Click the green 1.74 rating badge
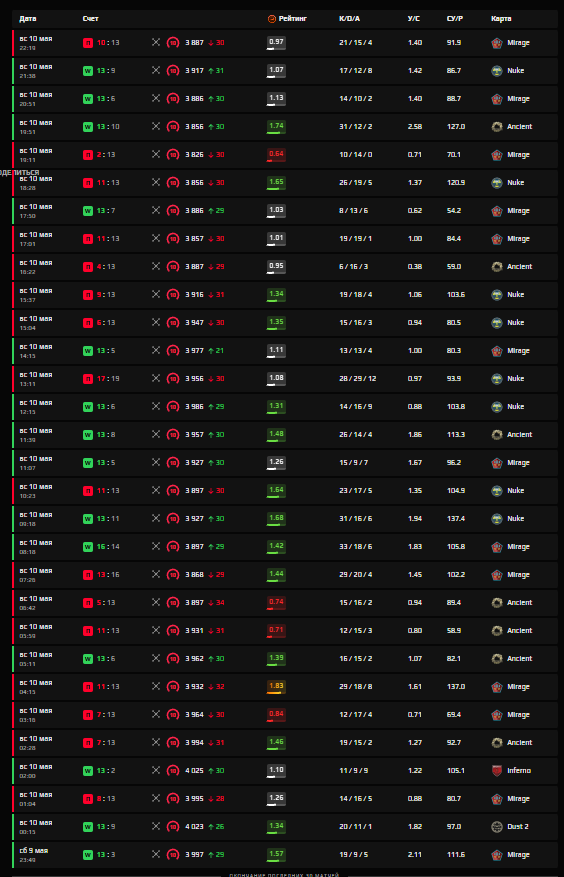Image resolution: width=564 pixels, height=877 pixels. pos(276,127)
